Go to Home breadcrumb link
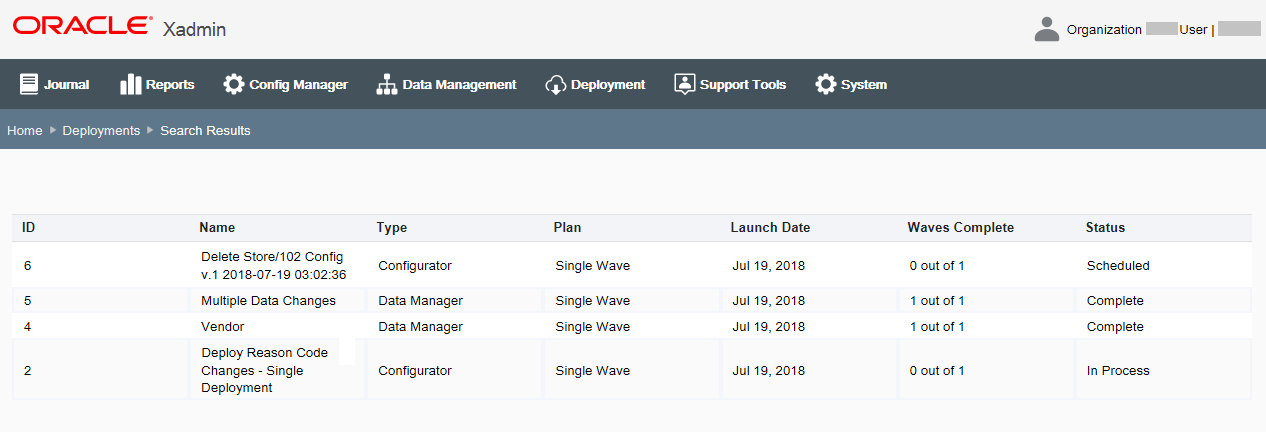This screenshot has width=1266, height=432. (25, 130)
